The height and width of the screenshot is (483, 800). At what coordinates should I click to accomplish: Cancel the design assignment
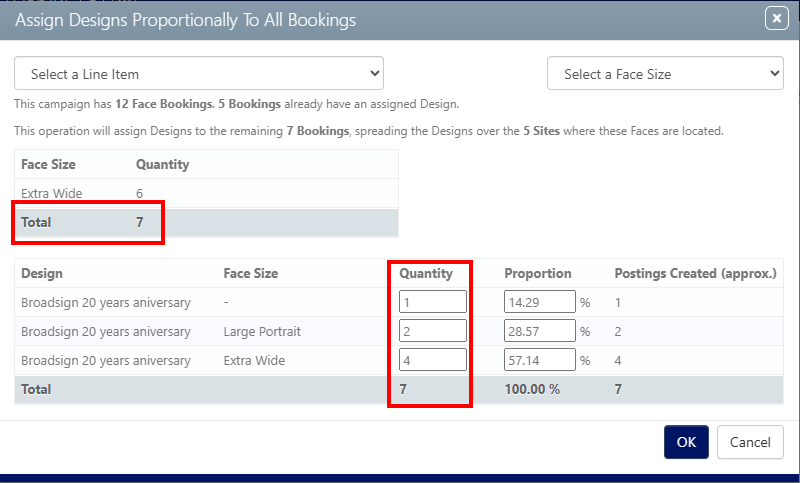[750, 442]
